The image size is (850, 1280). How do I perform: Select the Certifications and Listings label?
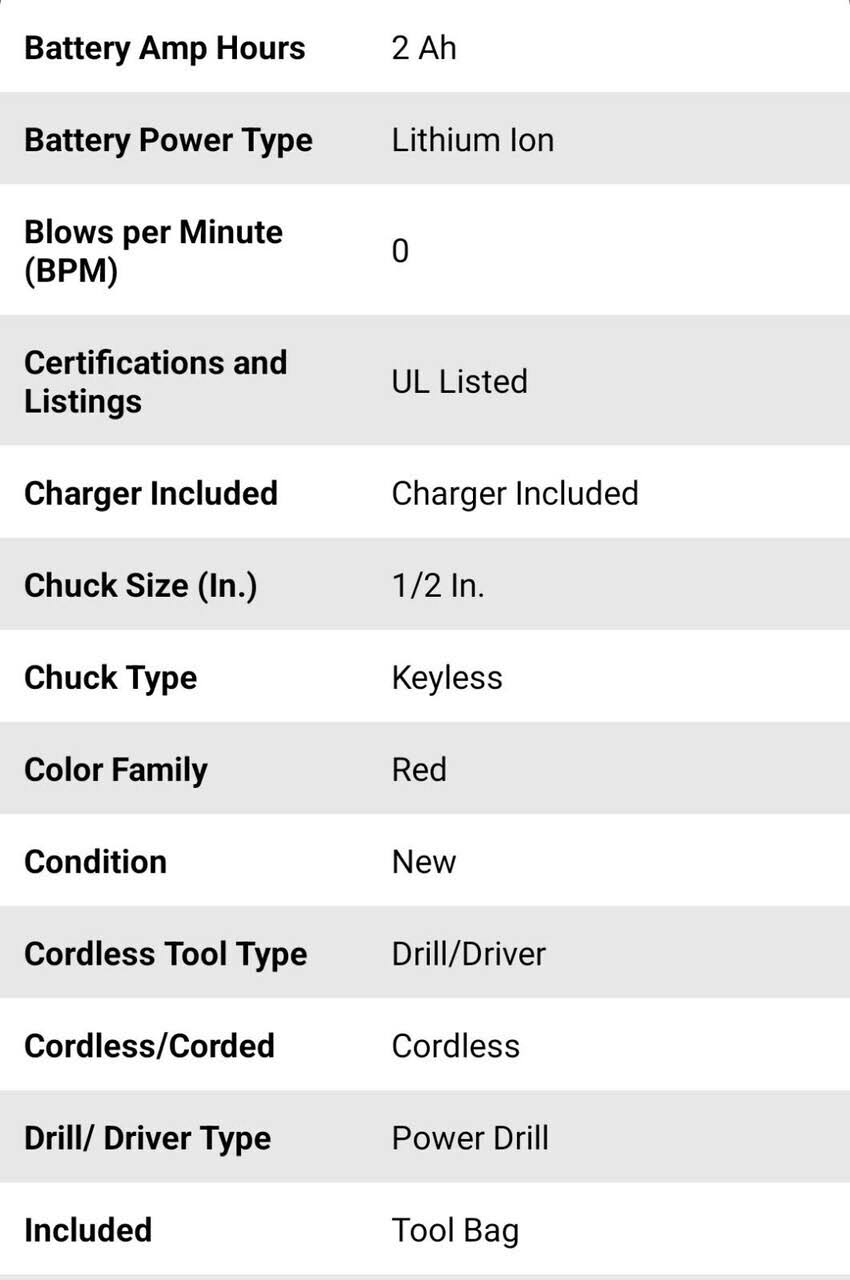coord(155,381)
